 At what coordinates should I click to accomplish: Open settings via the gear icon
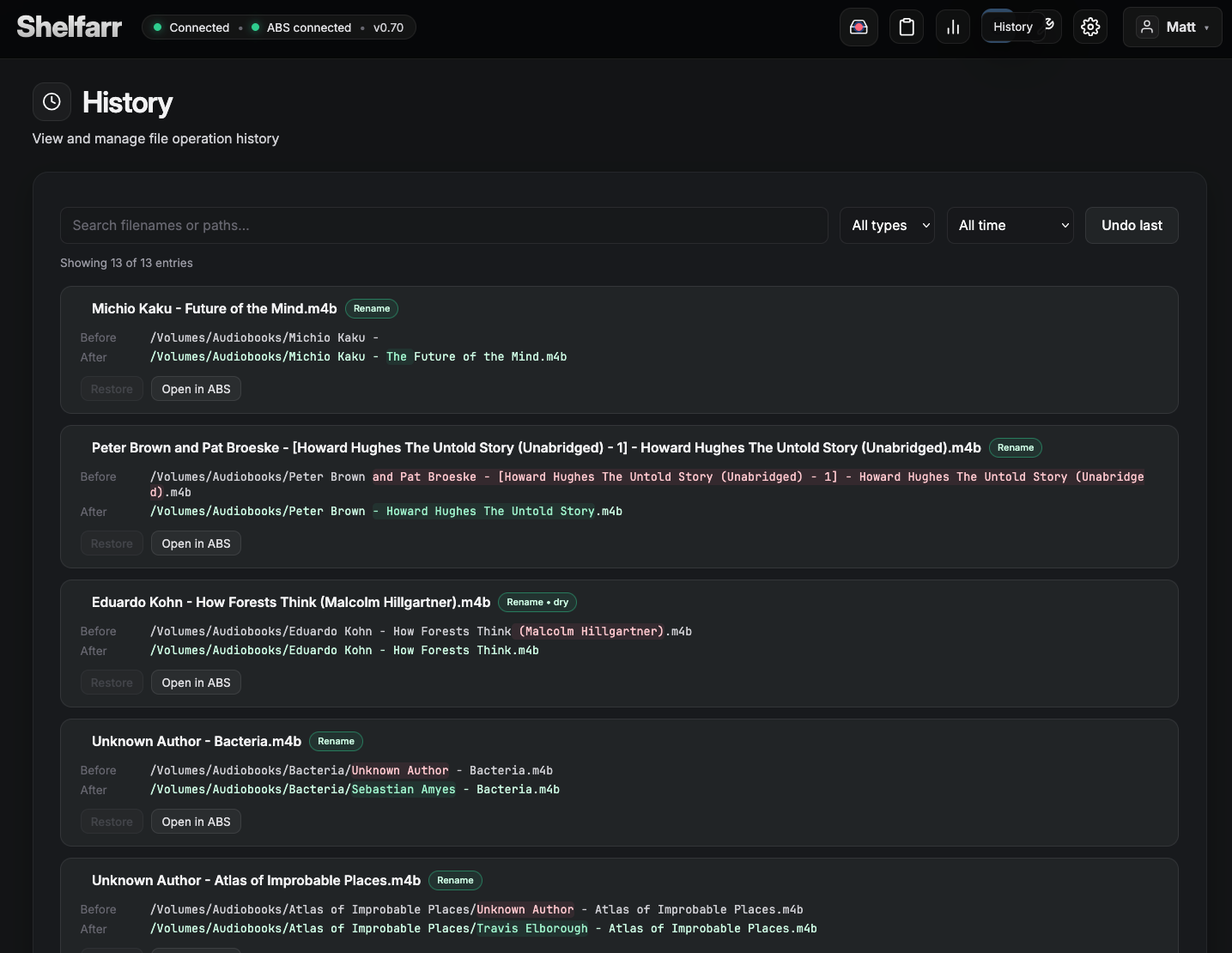coord(1090,27)
